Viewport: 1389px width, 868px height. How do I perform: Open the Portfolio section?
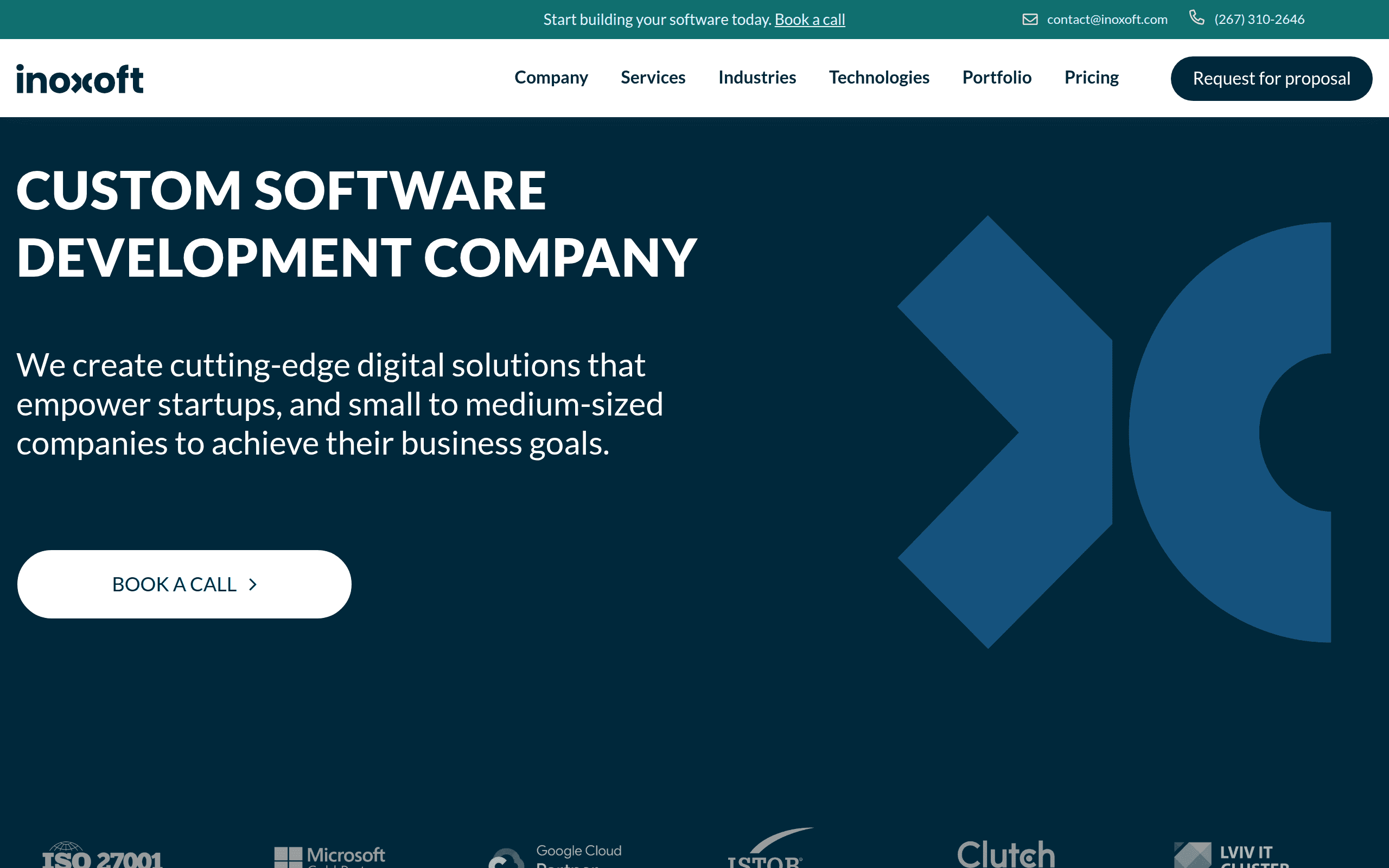coord(996,78)
